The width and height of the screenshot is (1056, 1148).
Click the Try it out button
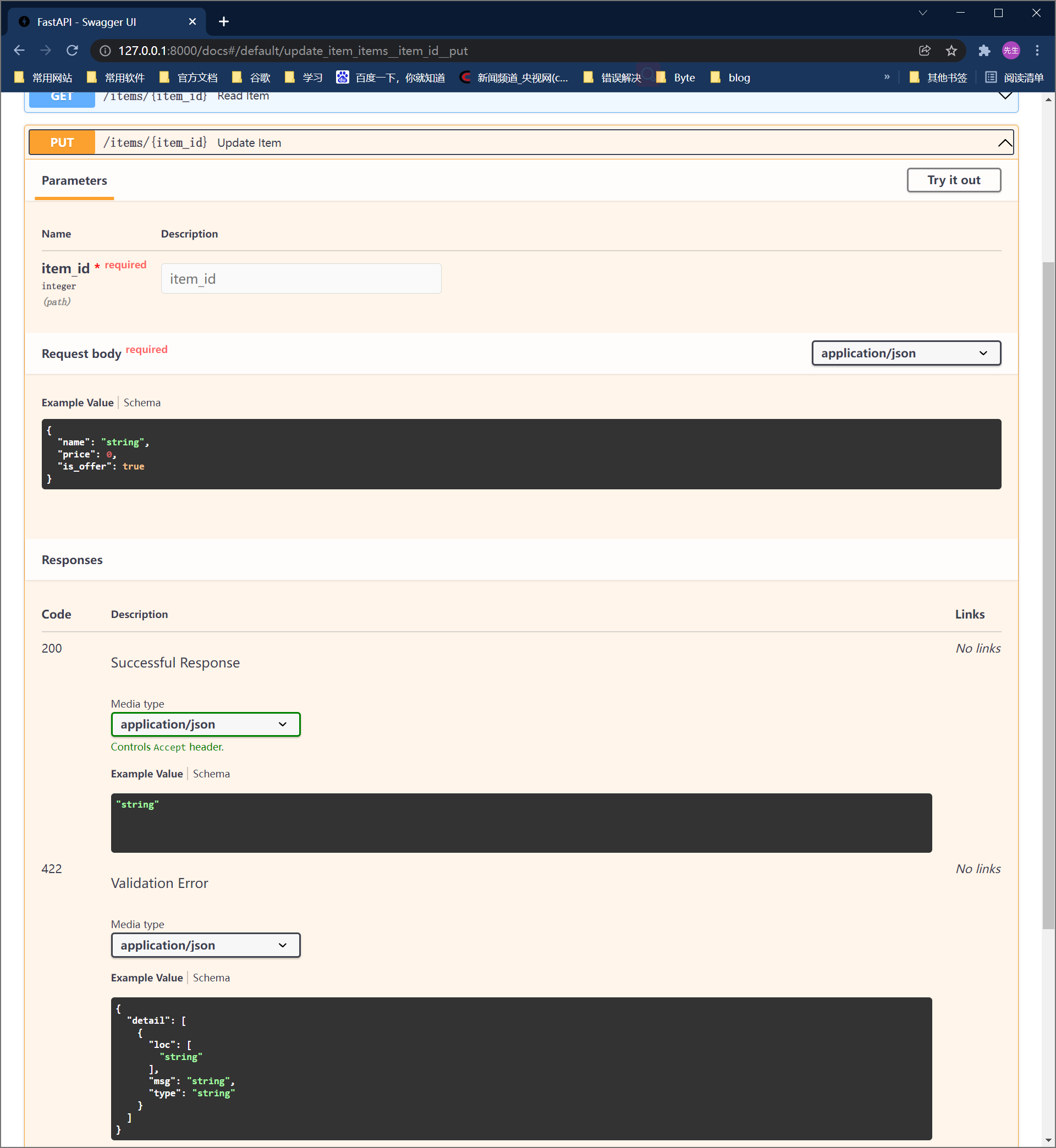click(953, 180)
